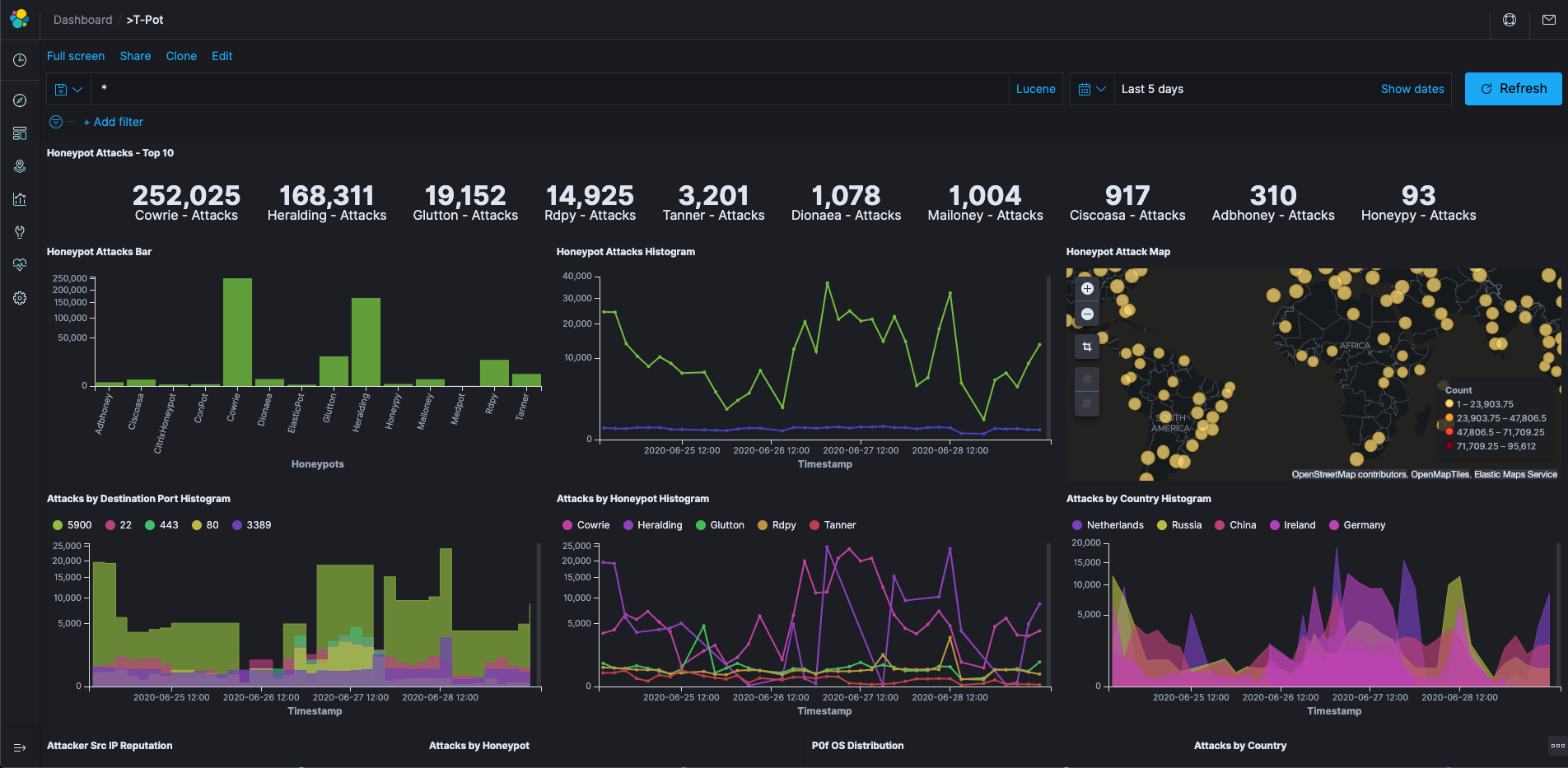Open the help menu icon in header
Viewport: 1568px width, 768px height.
click(x=1510, y=20)
